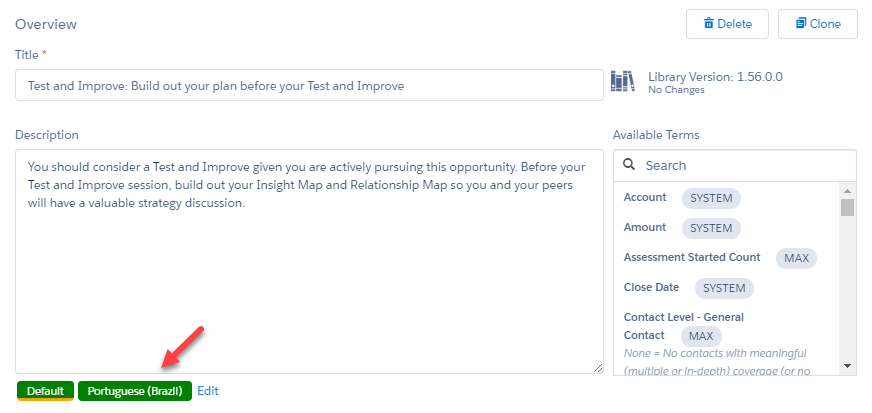Focus the Title input field
Image resolution: width=872 pixels, height=413 pixels.
click(309, 85)
